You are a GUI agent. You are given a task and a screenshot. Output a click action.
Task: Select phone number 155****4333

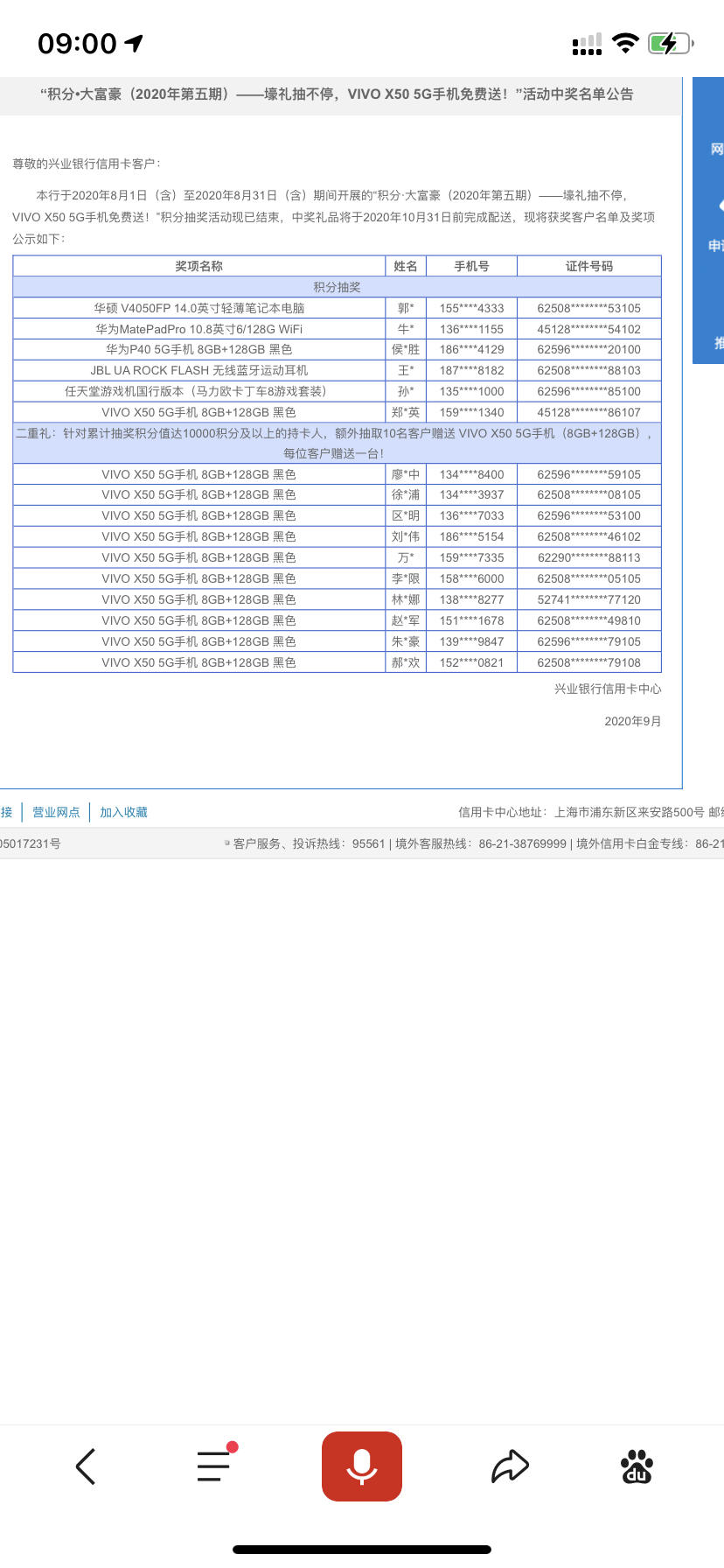[x=472, y=308]
